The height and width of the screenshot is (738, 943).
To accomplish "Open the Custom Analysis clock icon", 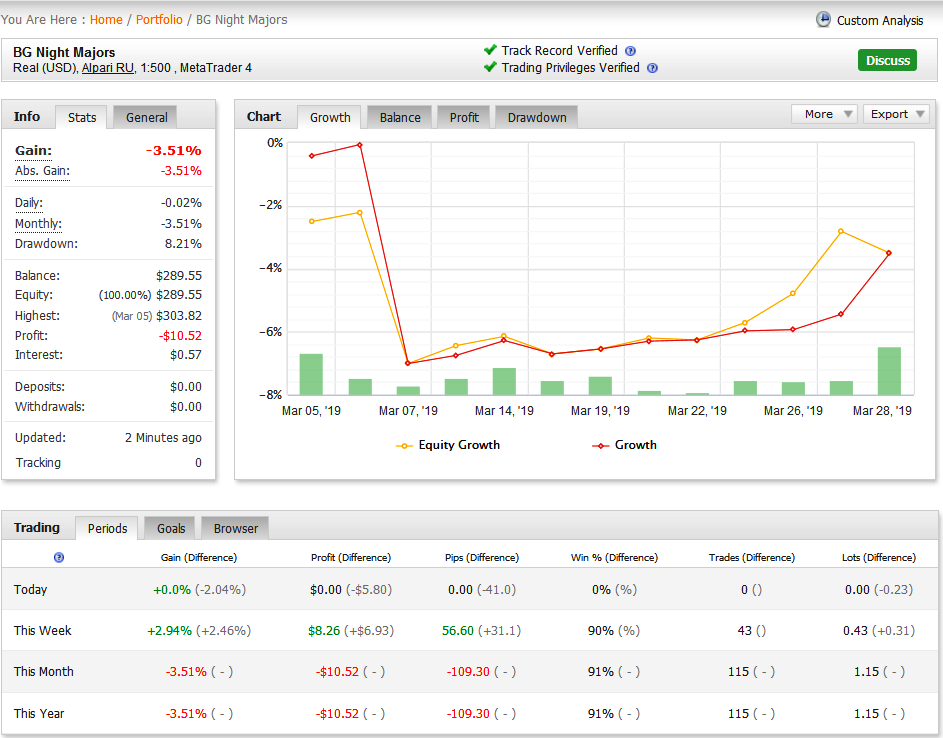I will point(823,19).
